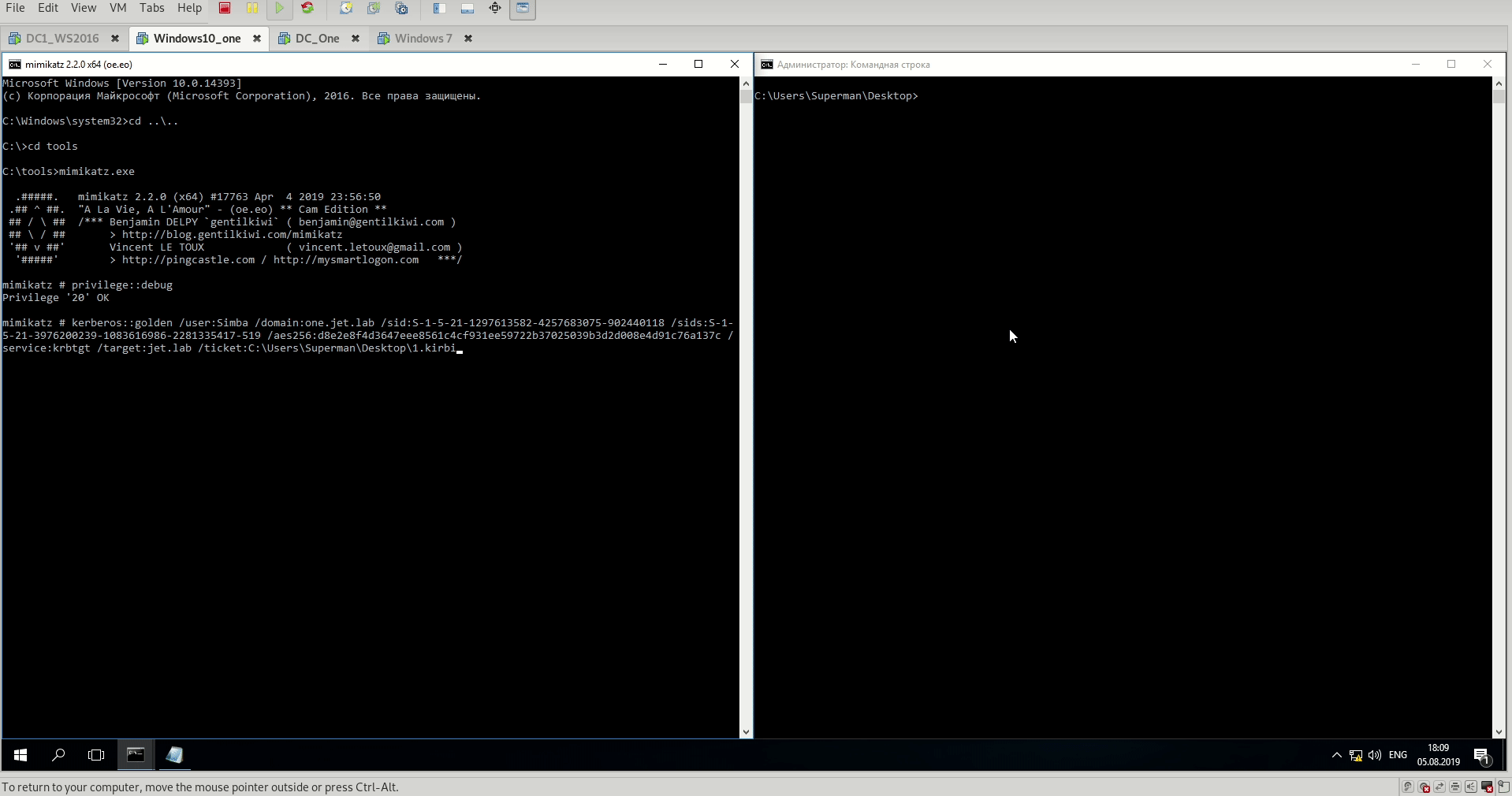This screenshot has width=1512, height=796.
Task: Open the Edit menu
Action: pos(48,8)
